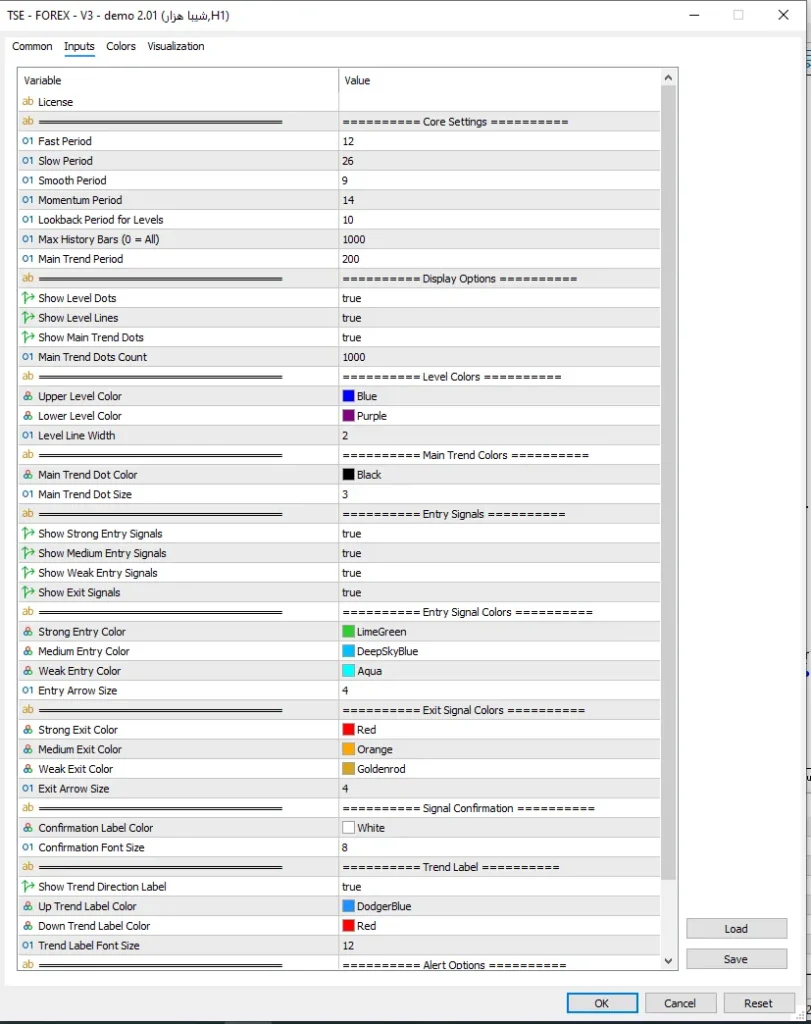The width and height of the screenshot is (811, 1024).
Task: Open the Up Trend Label Color DodgerBlue dropdown
Action: pos(499,906)
